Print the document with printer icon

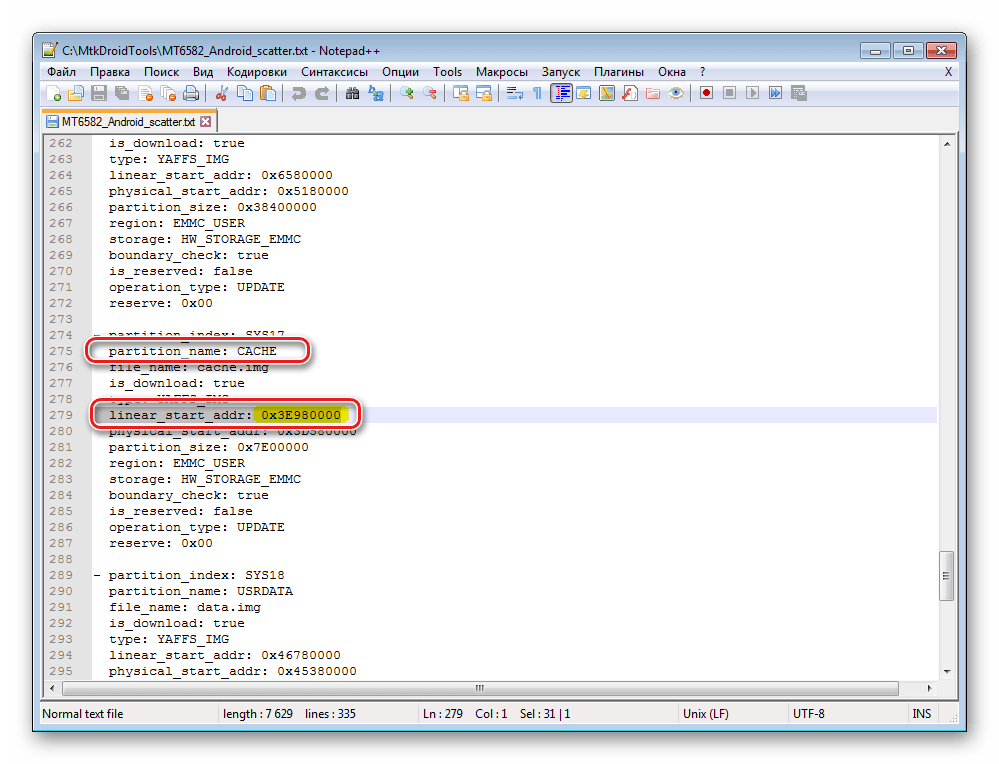[191, 94]
